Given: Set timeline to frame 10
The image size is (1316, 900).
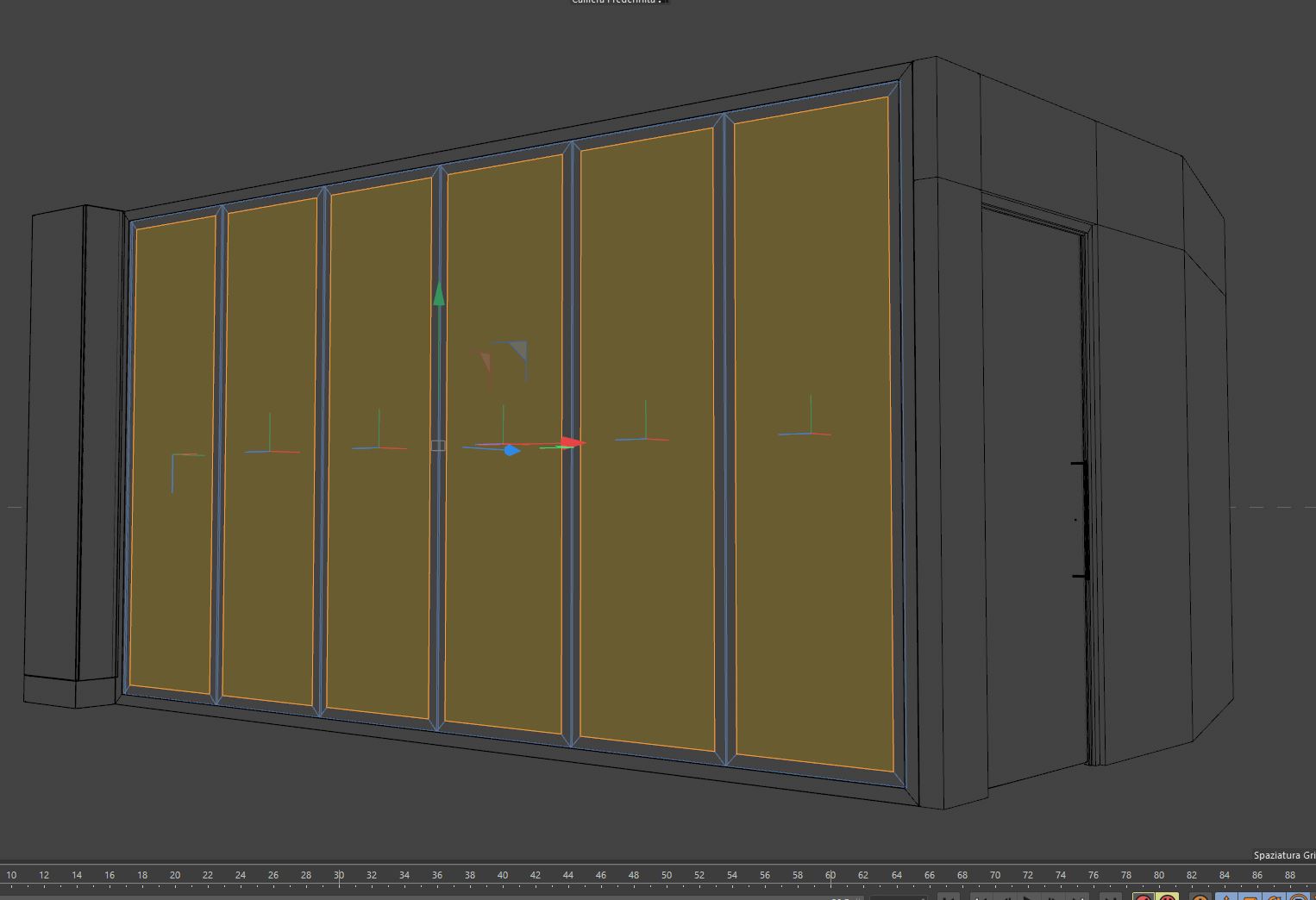Looking at the screenshot, I should pos(11,875).
